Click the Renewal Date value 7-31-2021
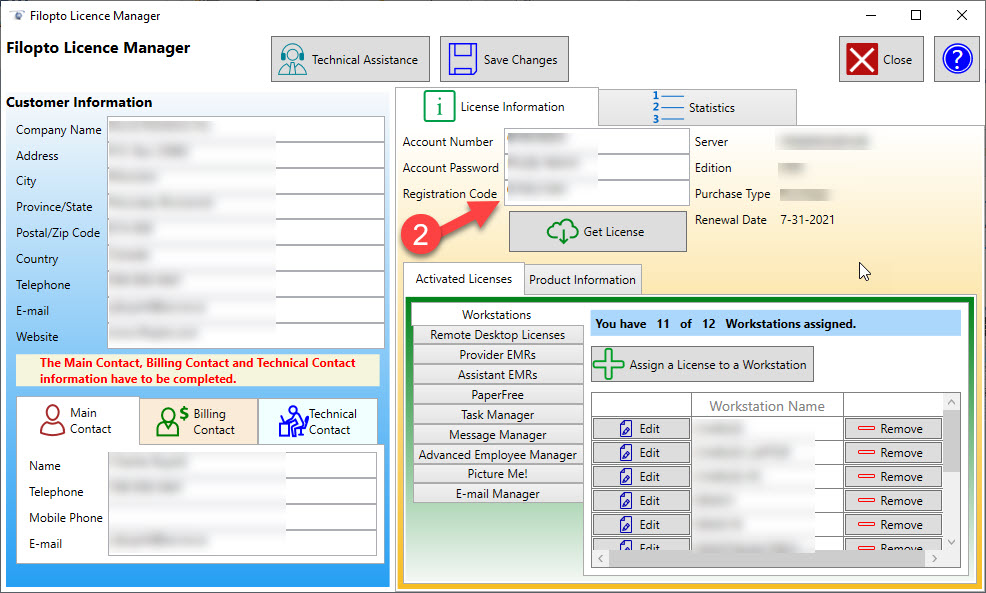 coord(807,219)
